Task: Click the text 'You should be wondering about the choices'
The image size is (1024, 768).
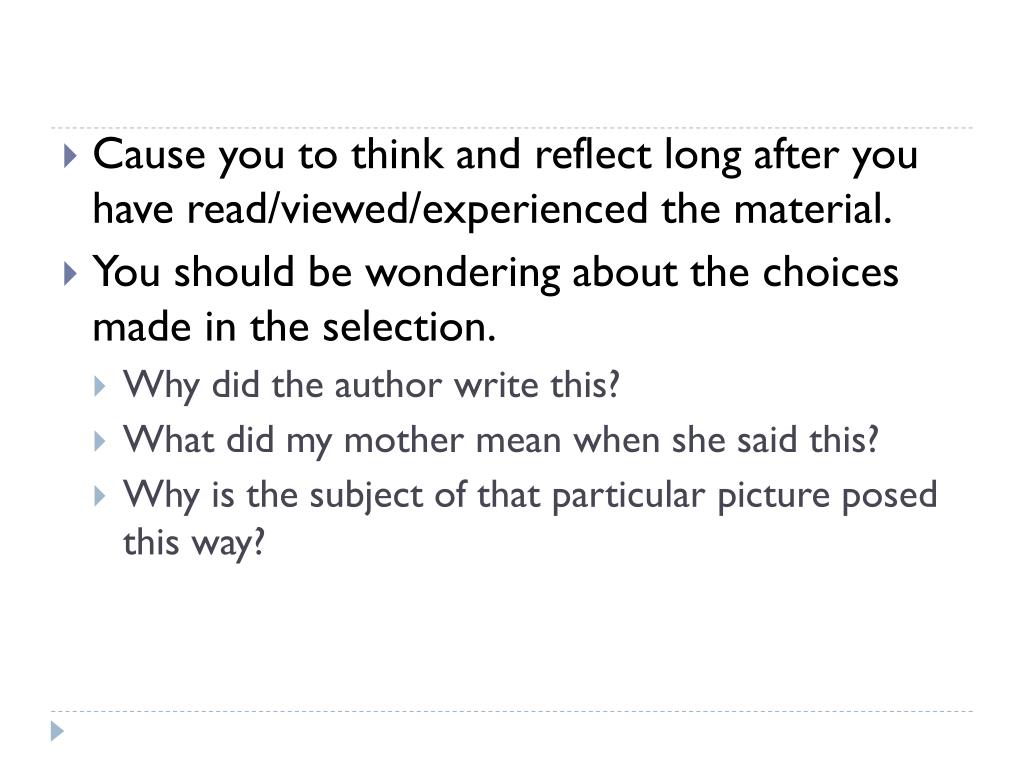Action: click(x=496, y=272)
